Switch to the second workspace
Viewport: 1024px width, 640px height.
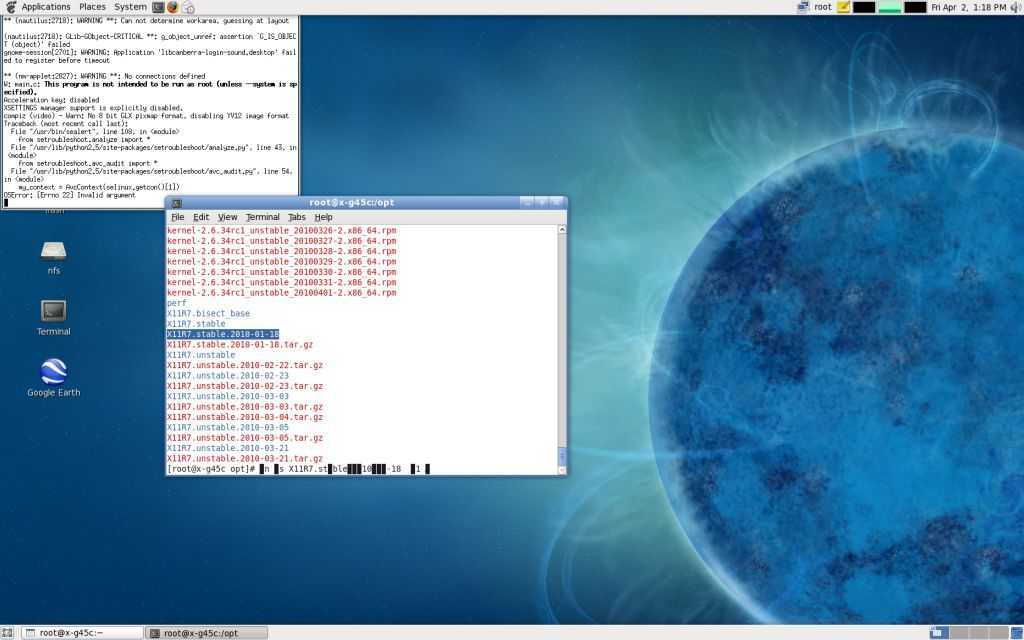tap(957, 633)
